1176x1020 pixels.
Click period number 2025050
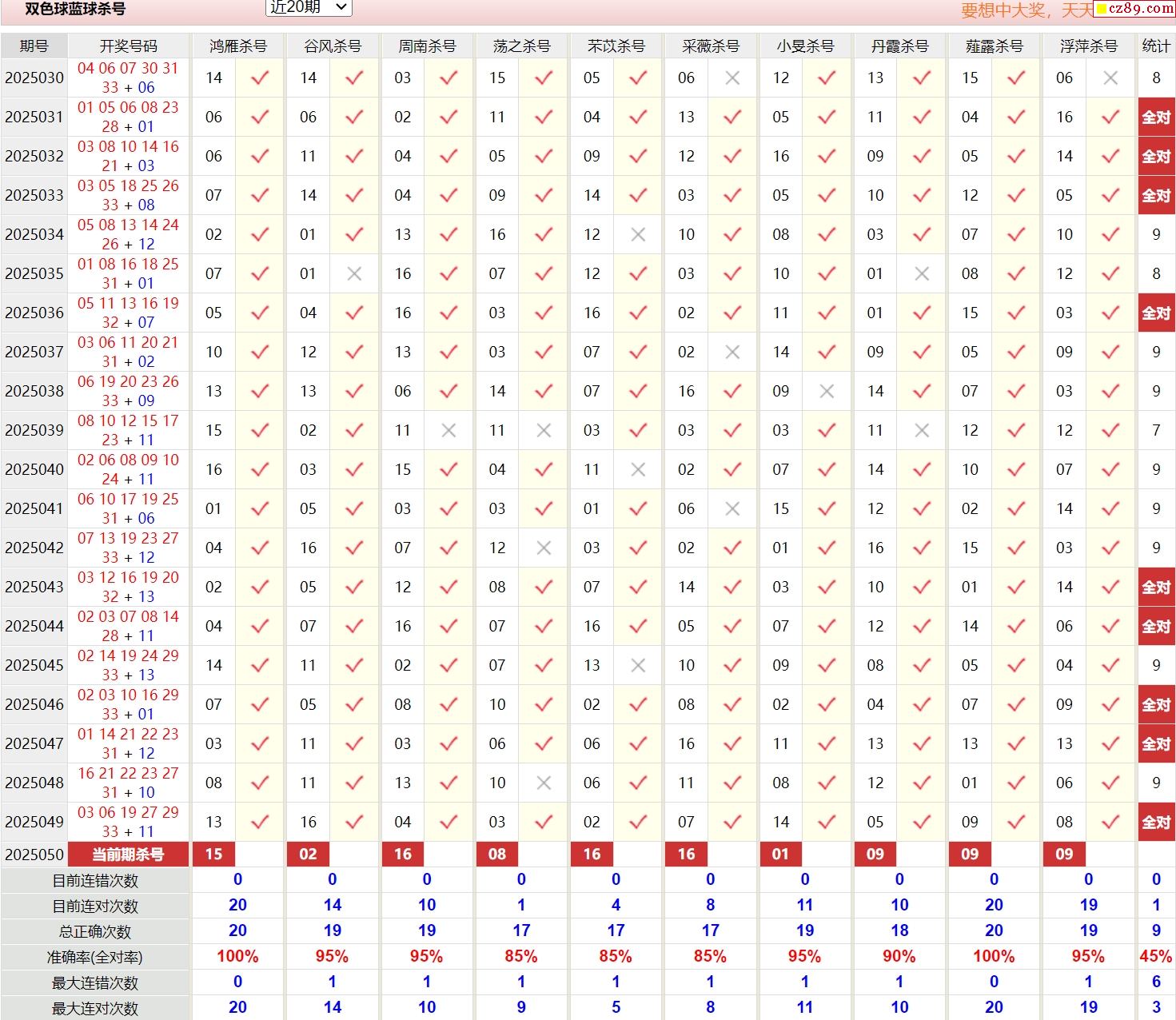coord(34,855)
